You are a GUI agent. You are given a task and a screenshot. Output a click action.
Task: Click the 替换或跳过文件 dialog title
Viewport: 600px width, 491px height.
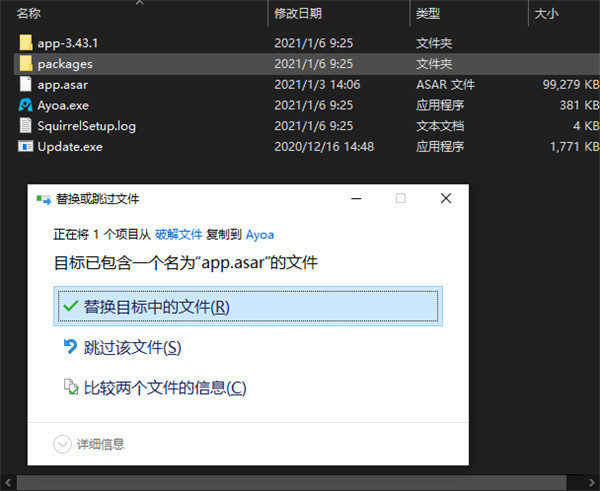tap(98, 199)
